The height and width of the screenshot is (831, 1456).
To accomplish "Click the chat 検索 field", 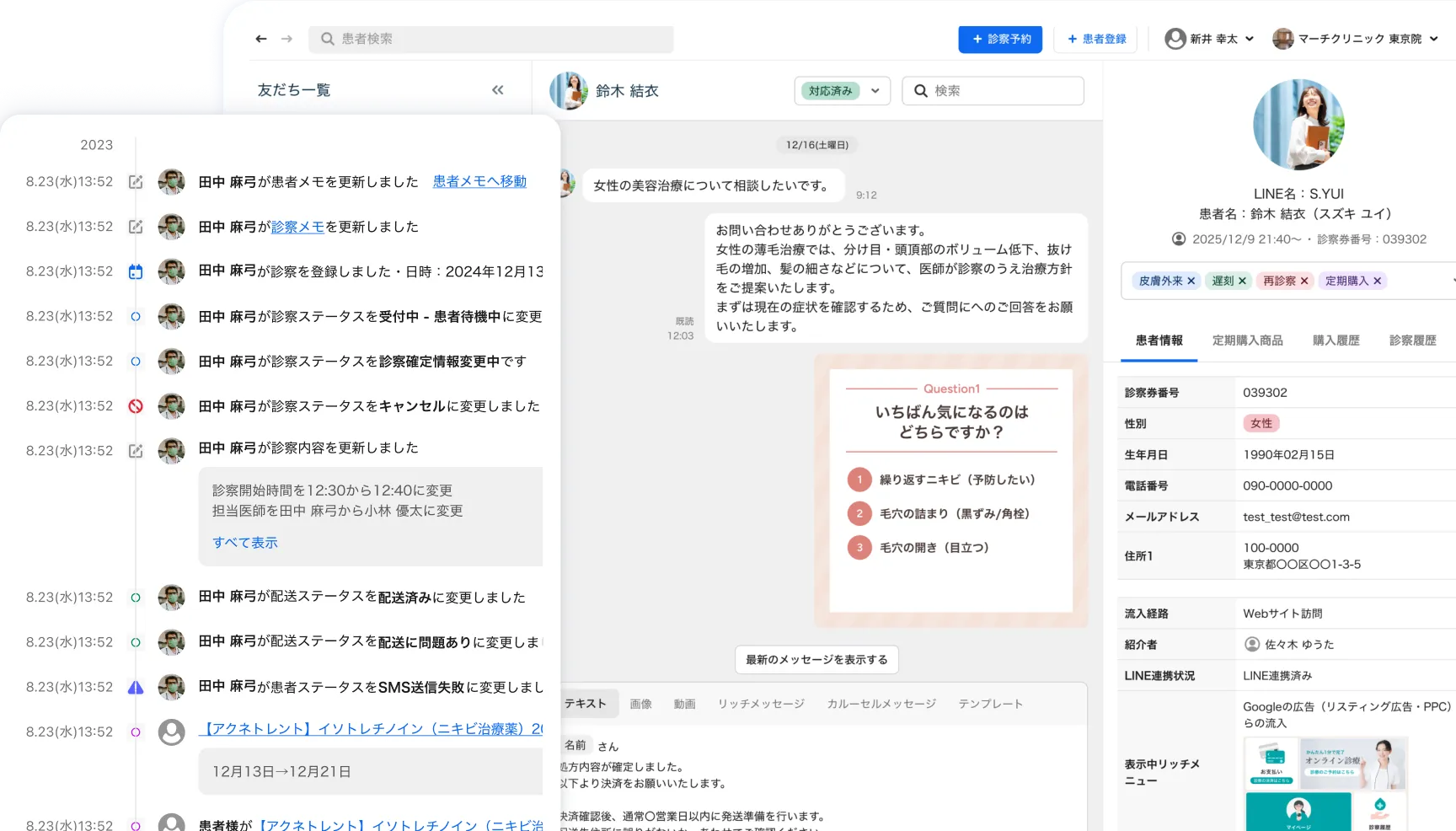I will (x=993, y=91).
